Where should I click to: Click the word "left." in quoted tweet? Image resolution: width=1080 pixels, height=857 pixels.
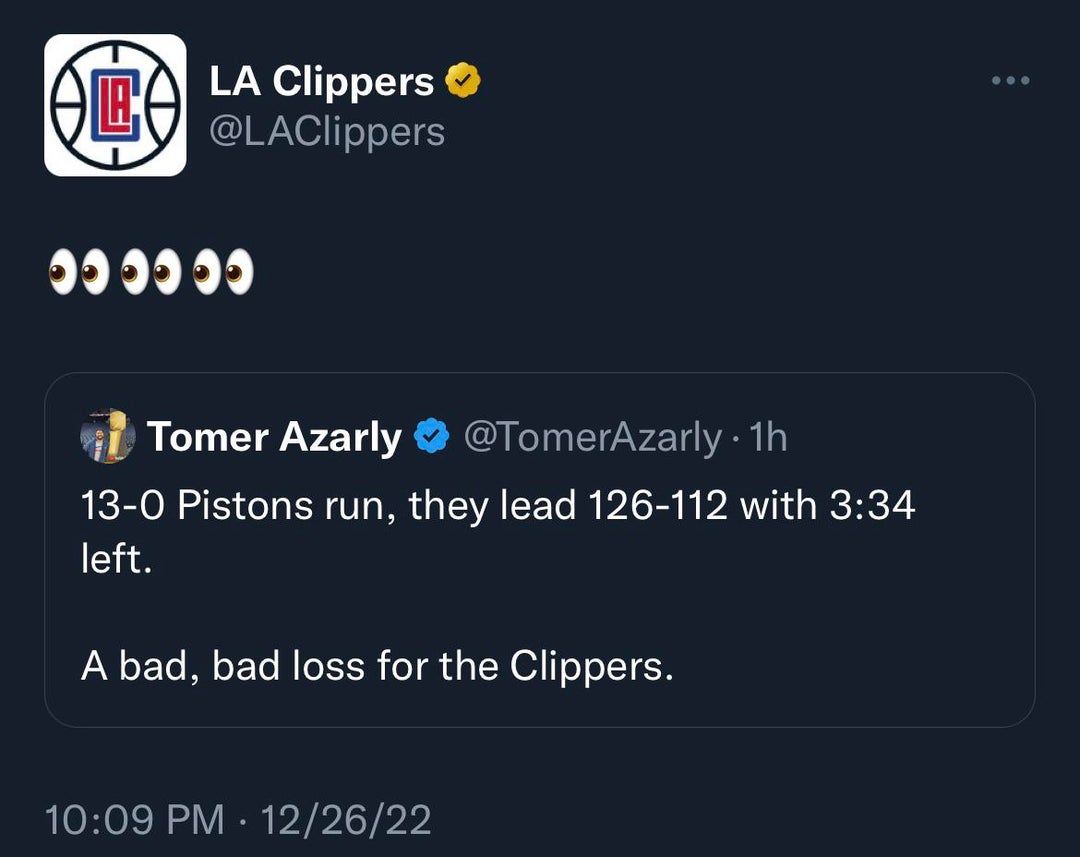[116, 559]
